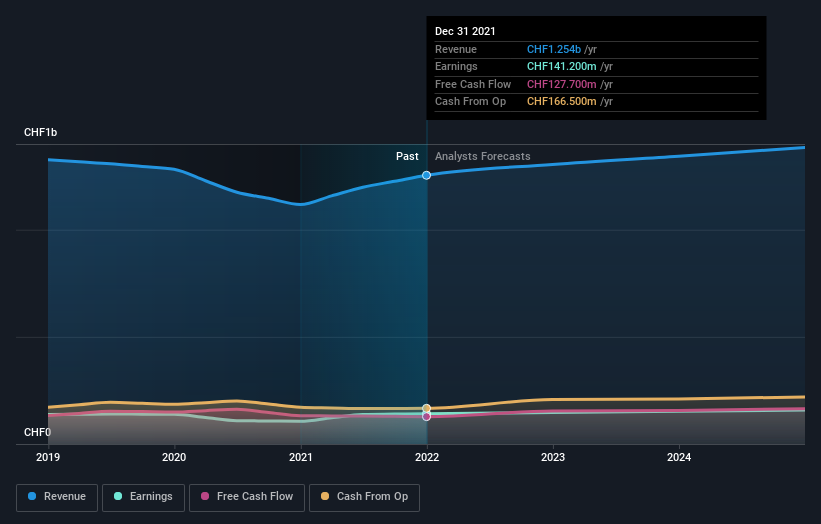Click the 2022 x-axis label

click(427, 457)
